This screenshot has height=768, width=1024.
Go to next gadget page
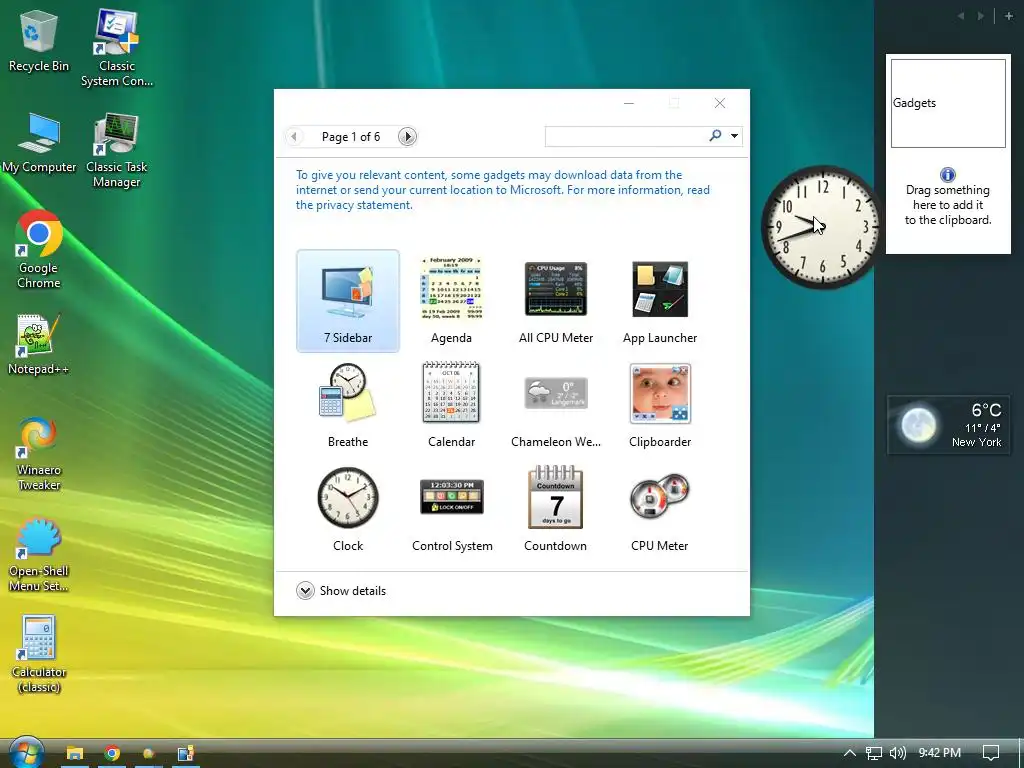[x=407, y=136]
